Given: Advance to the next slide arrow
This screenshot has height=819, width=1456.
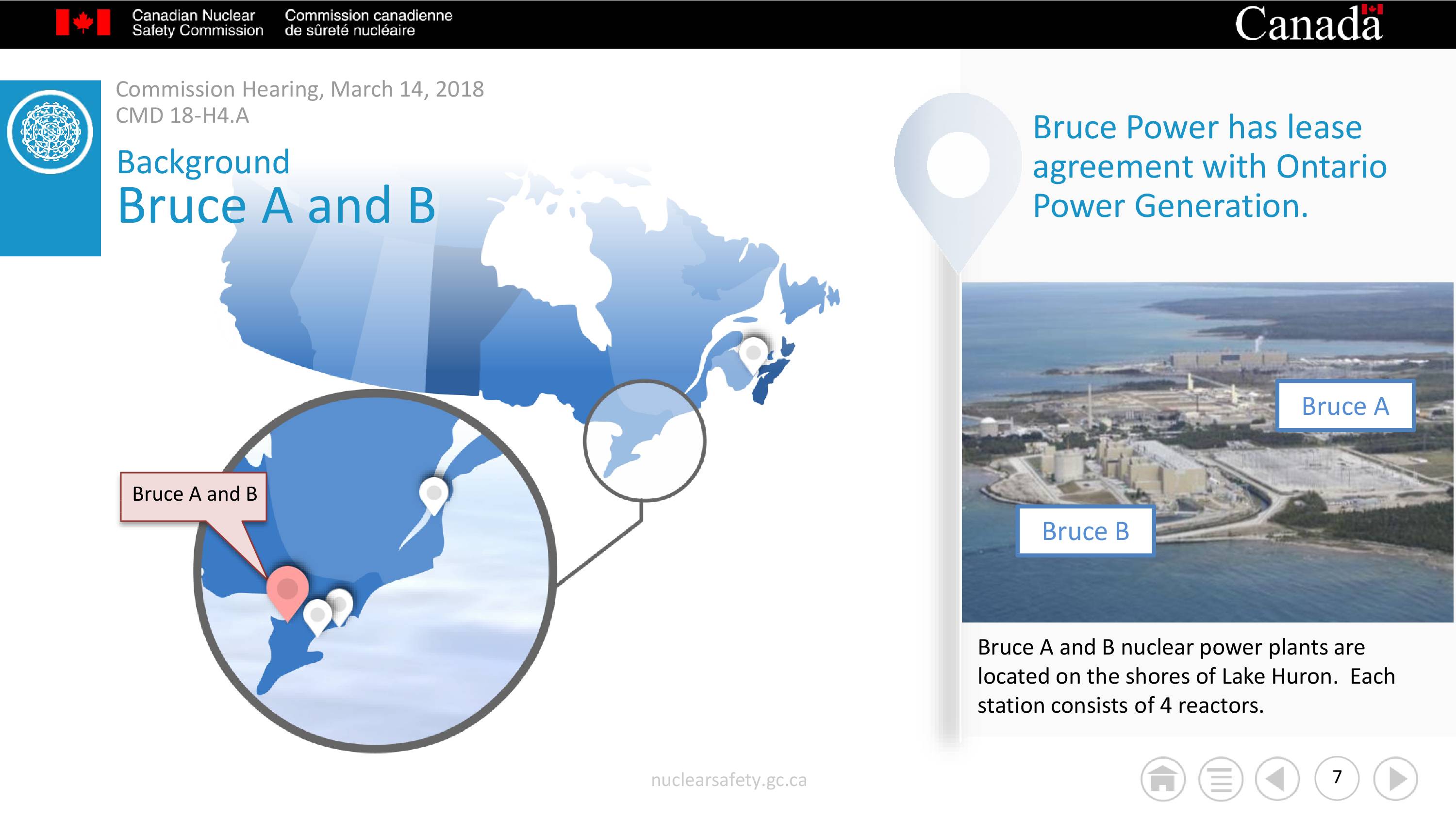Looking at the screenshot, I should click(1395, 779).
